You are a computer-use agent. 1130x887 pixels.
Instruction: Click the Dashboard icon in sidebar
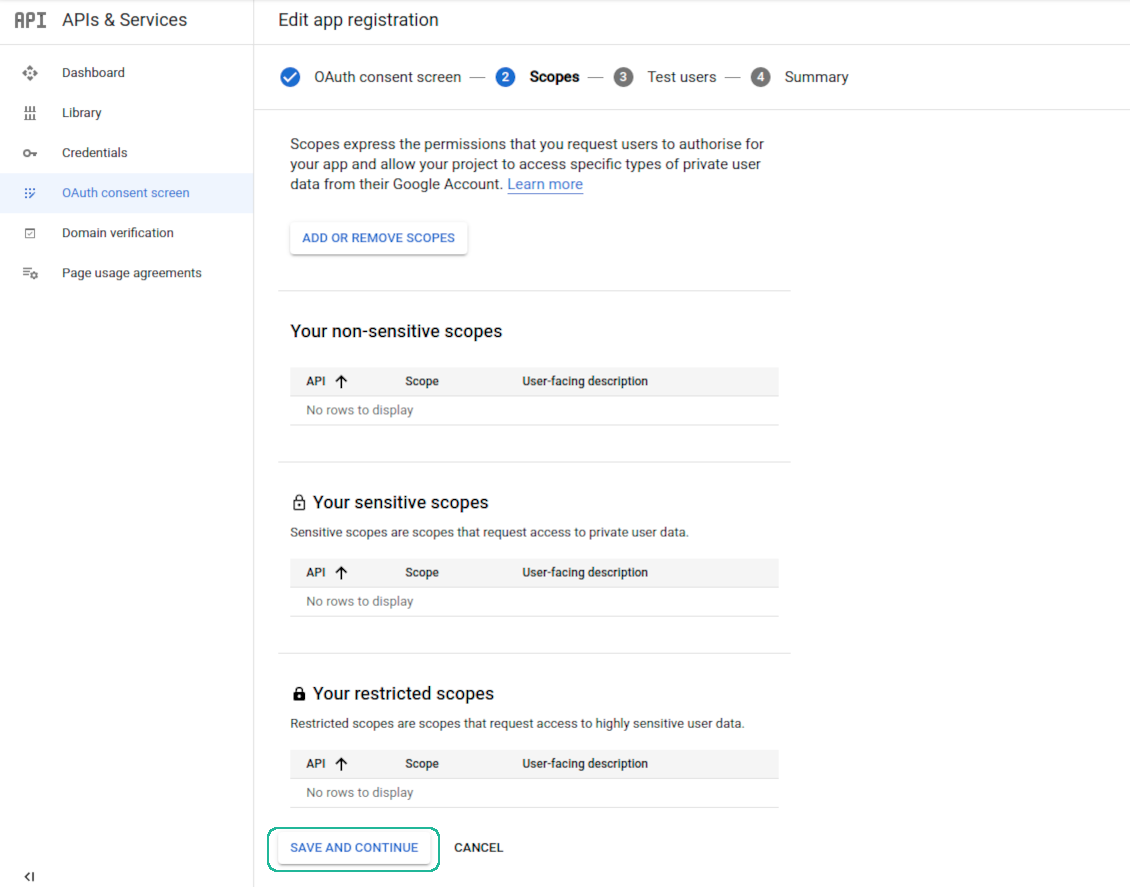point(30,73)
